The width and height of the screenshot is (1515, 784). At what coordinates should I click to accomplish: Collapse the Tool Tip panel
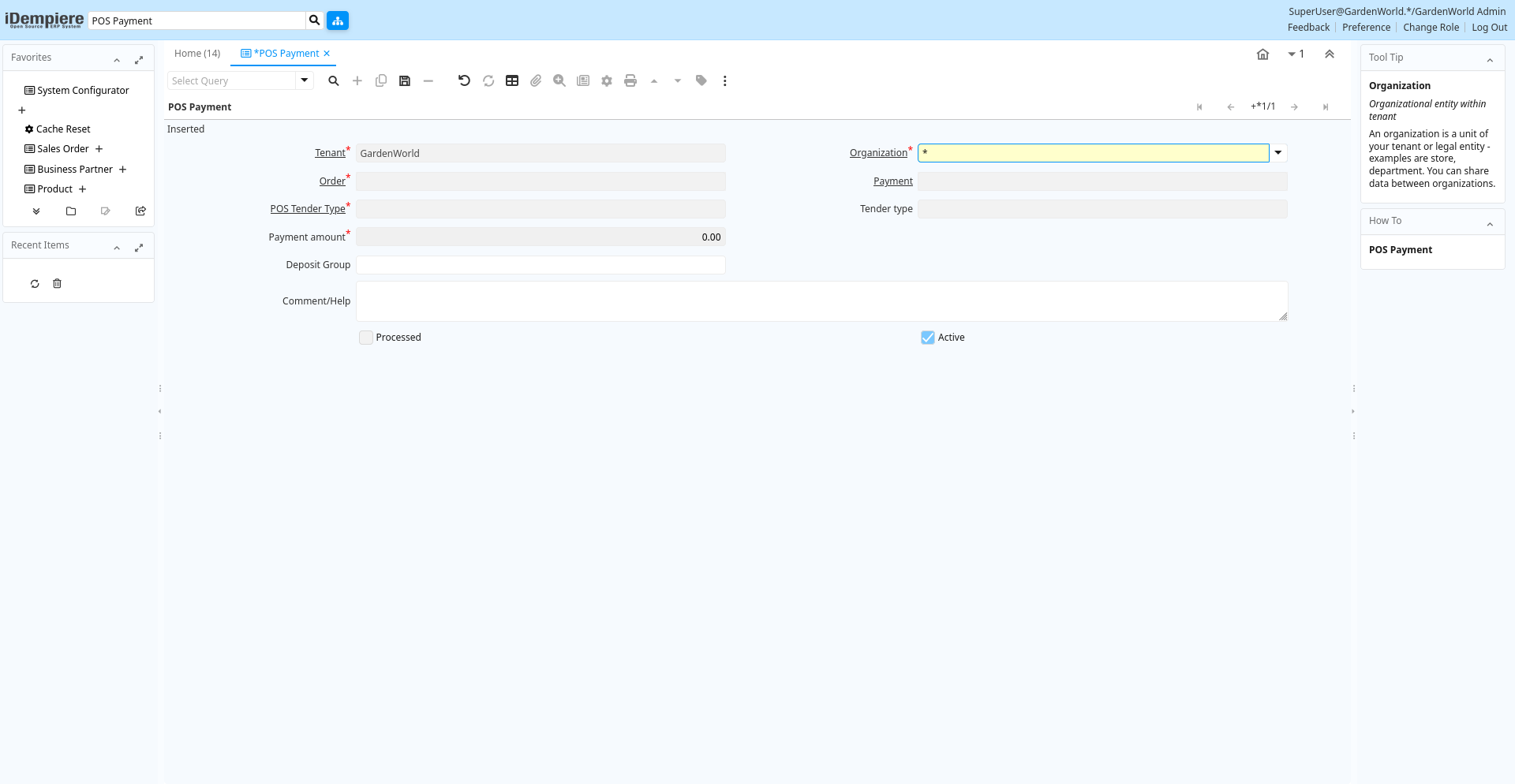(1490, 61)
